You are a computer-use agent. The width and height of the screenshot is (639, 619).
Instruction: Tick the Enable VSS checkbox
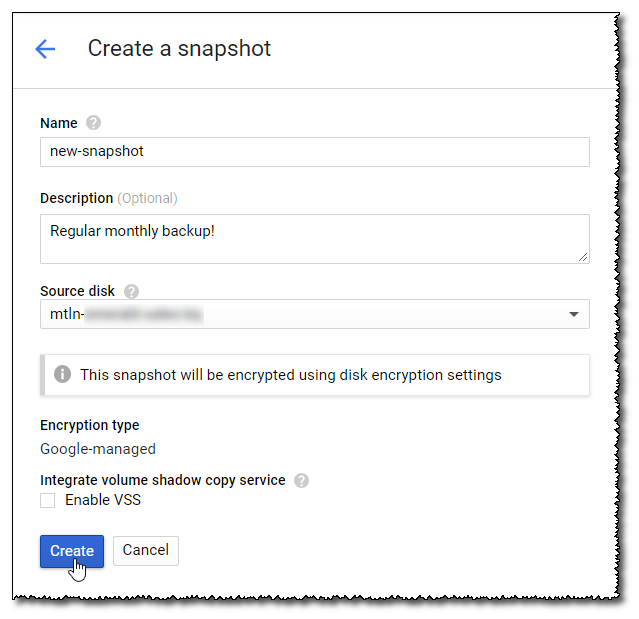click(x=48, y=500)
